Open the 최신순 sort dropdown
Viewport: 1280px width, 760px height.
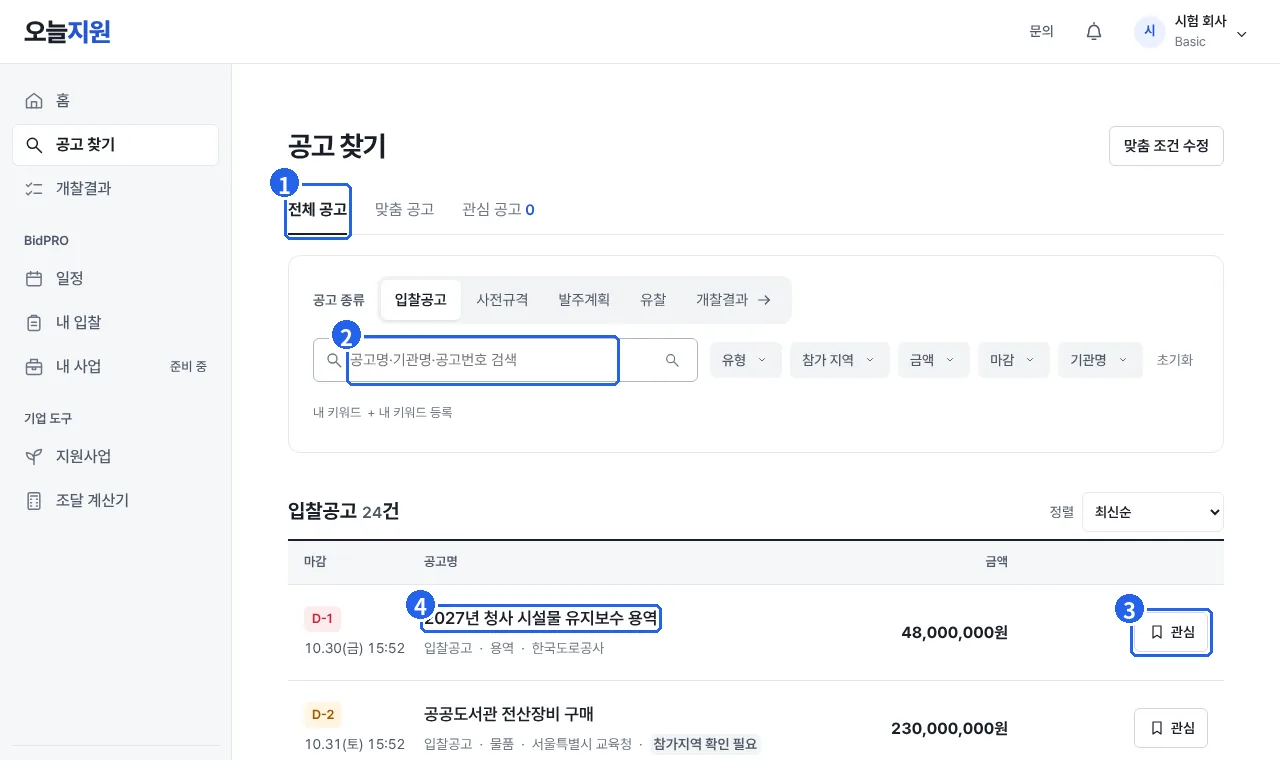click(x=1153, y=512)
